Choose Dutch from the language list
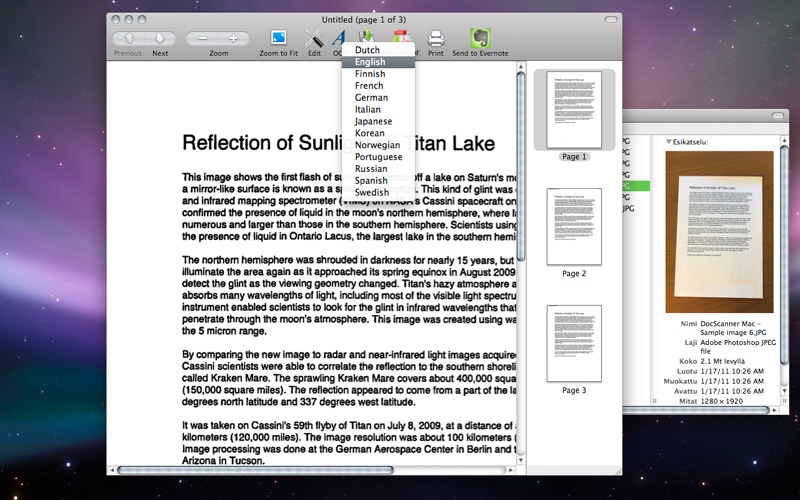The image size is (800, 500). pyautogui.click(x=367, y=50)
